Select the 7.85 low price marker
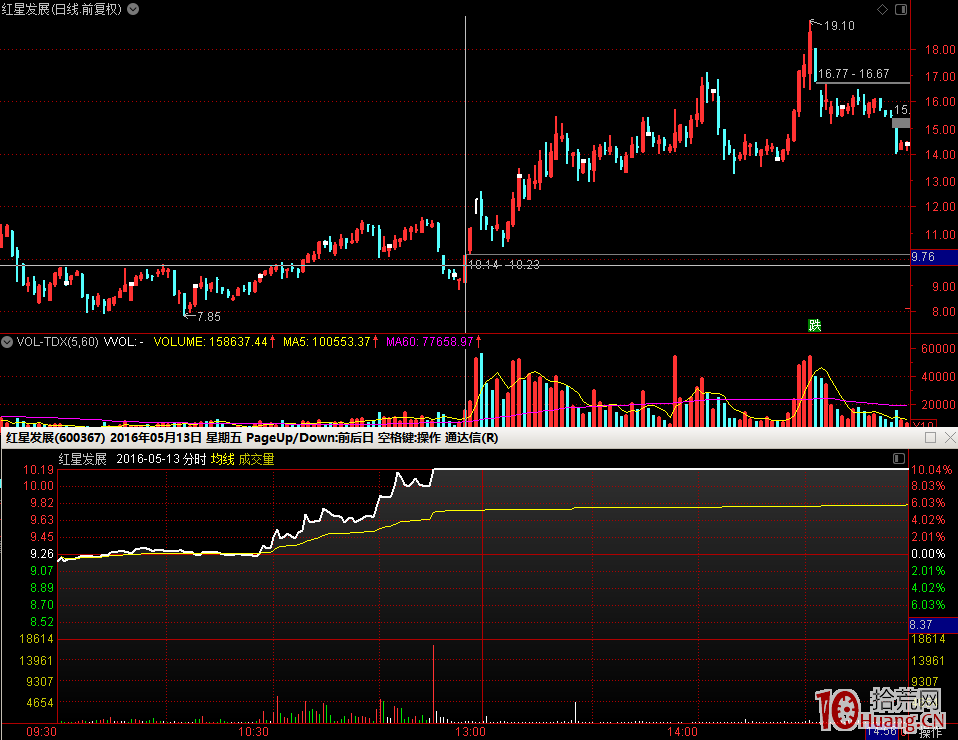The width and height of the screenshot is (958, 740). [x=207, y=316]
